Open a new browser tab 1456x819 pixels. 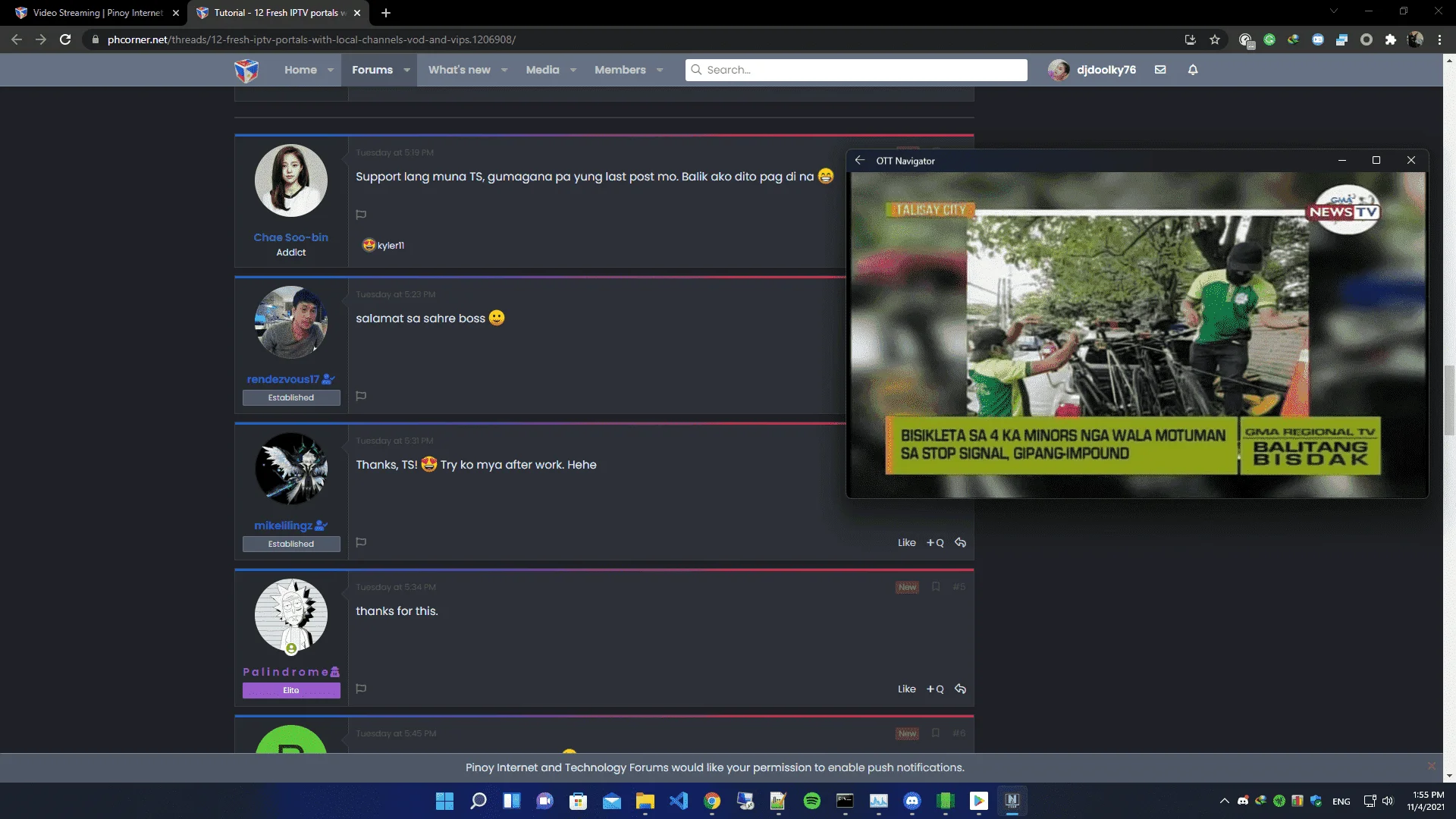point(386,13)
